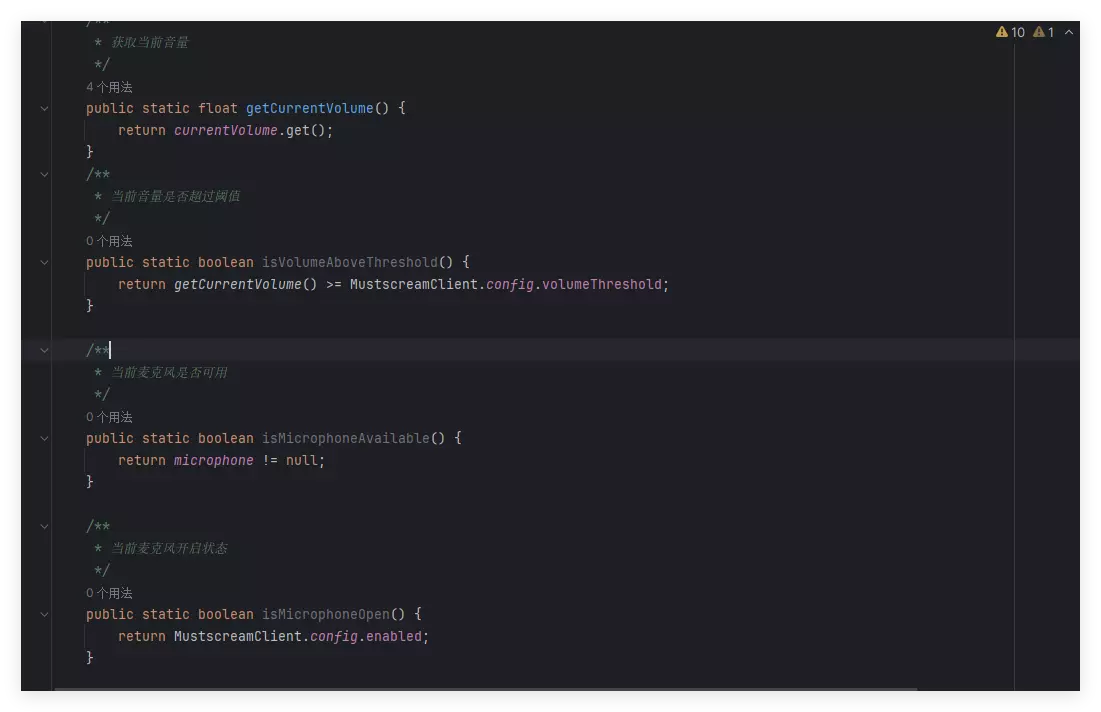Open the 4 usages hint above getCurrentVolume

point(109,87)
